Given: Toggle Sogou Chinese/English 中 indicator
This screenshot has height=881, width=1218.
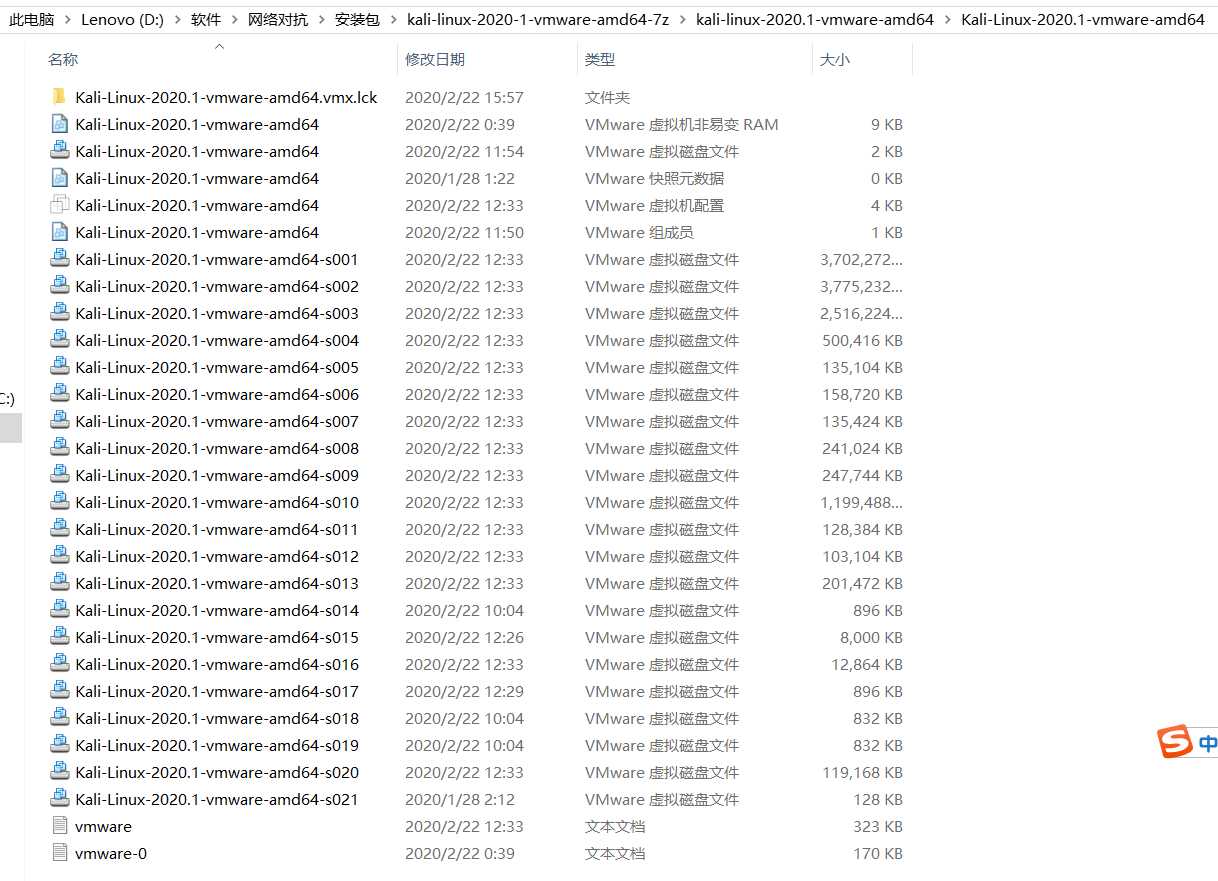Looking at the screenshot, I should pos(1208,743).
